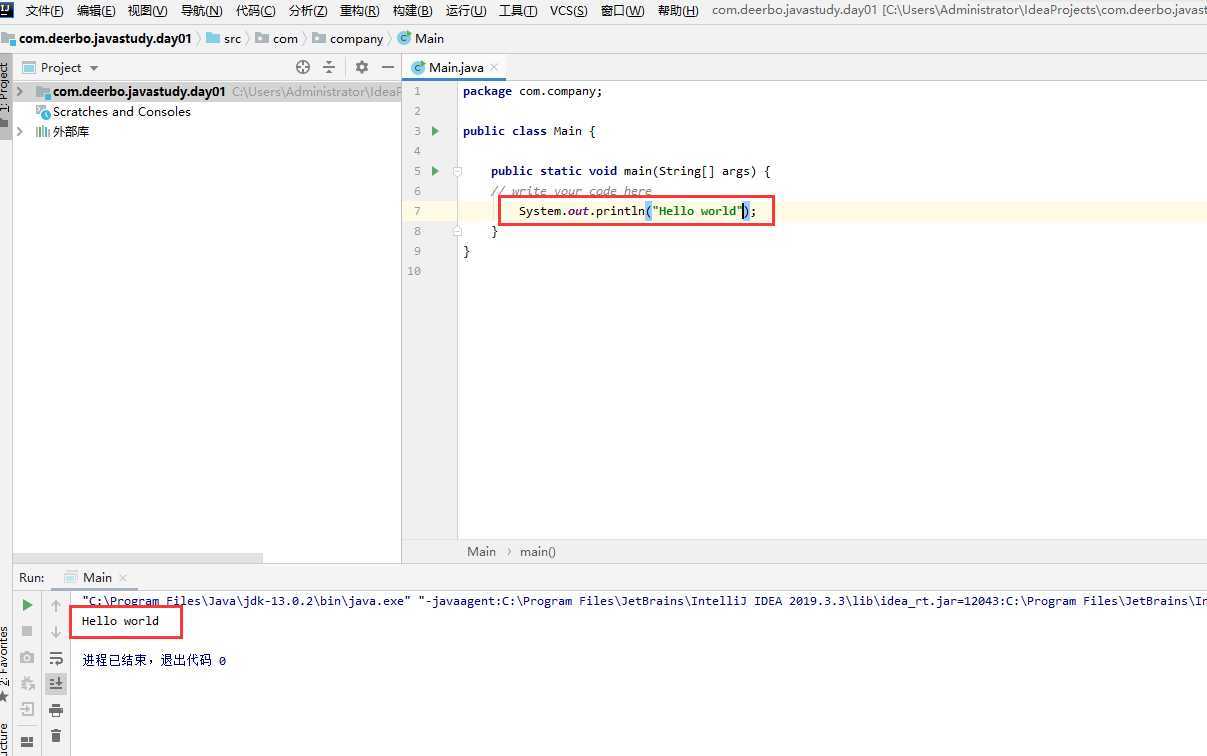Collapse all nodes in Project panel
The width and height of the screenshot is (1207, 756).
coord(329,67)
